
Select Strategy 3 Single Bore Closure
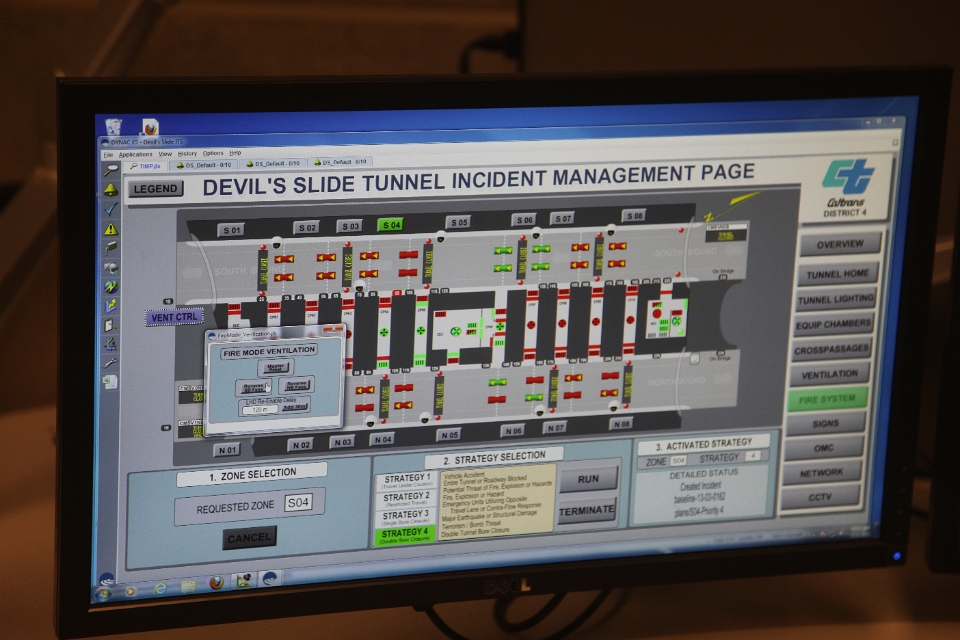point(406,518)
